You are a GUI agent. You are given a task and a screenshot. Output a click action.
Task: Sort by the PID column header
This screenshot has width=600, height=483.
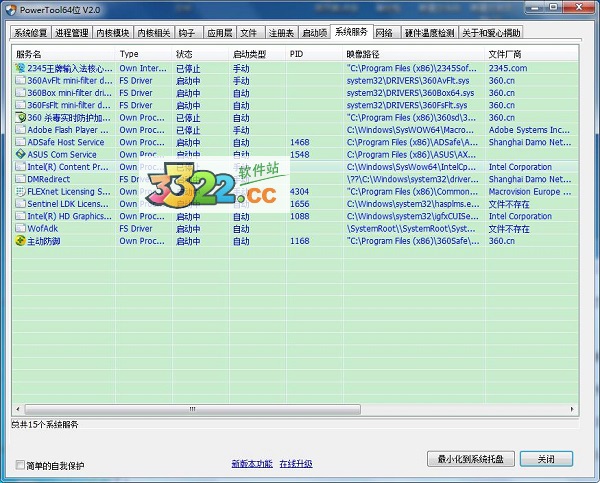coord(314,54)
